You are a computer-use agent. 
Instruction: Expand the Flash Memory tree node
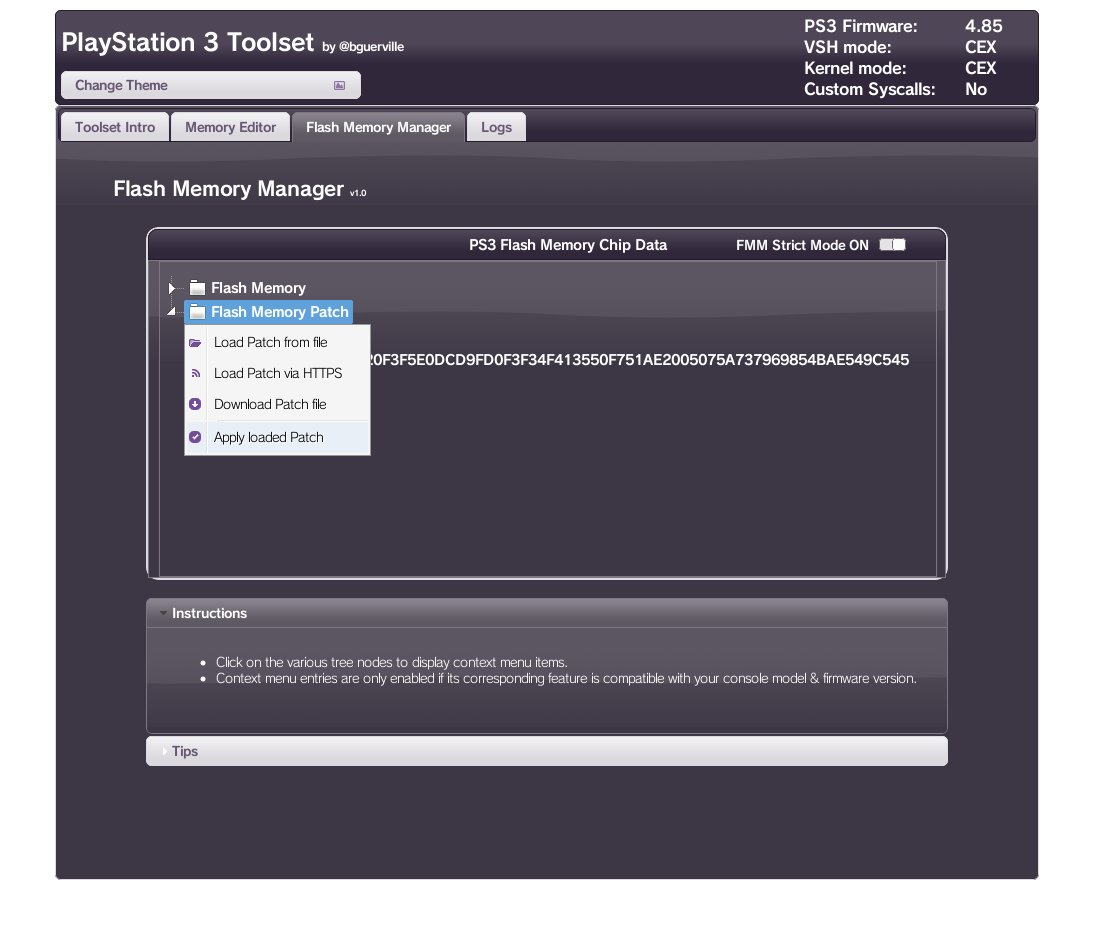coord(172,288)
